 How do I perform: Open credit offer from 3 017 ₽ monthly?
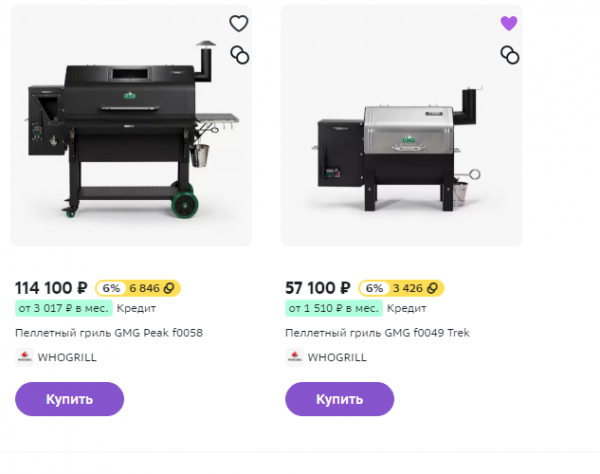(62, 308)
